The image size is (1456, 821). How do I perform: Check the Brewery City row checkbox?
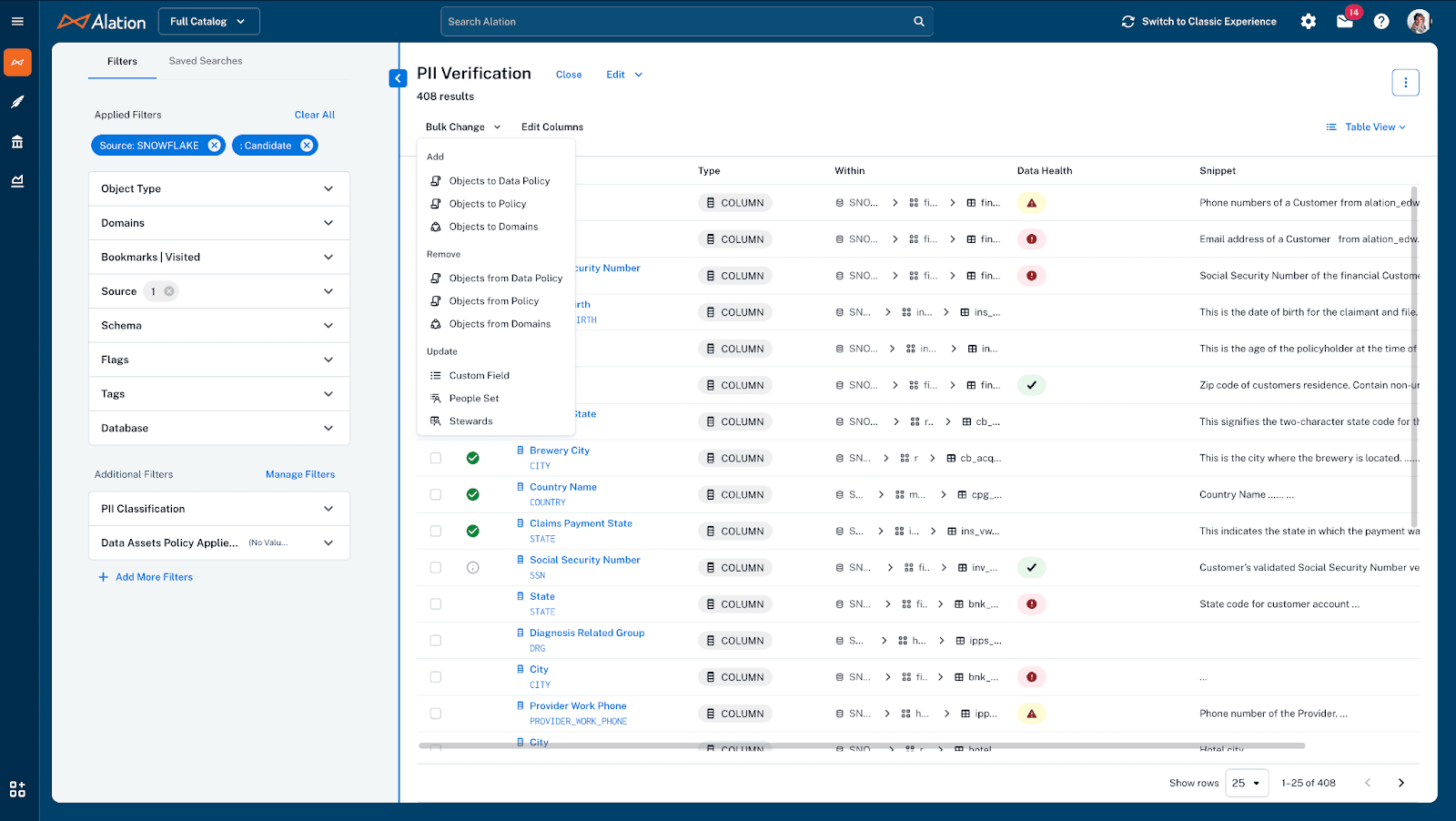point(436,458)
